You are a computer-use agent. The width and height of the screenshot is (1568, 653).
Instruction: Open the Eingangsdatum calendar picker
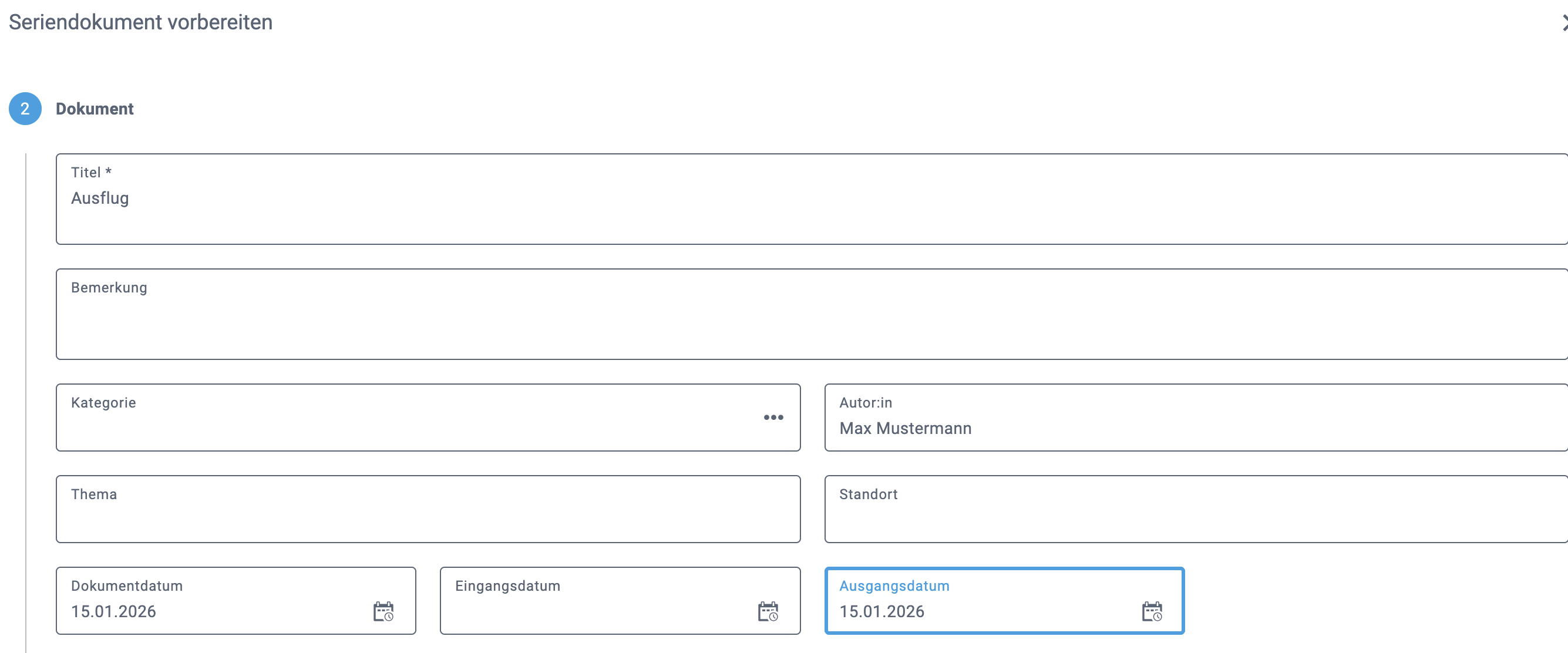tap(768, 611)
